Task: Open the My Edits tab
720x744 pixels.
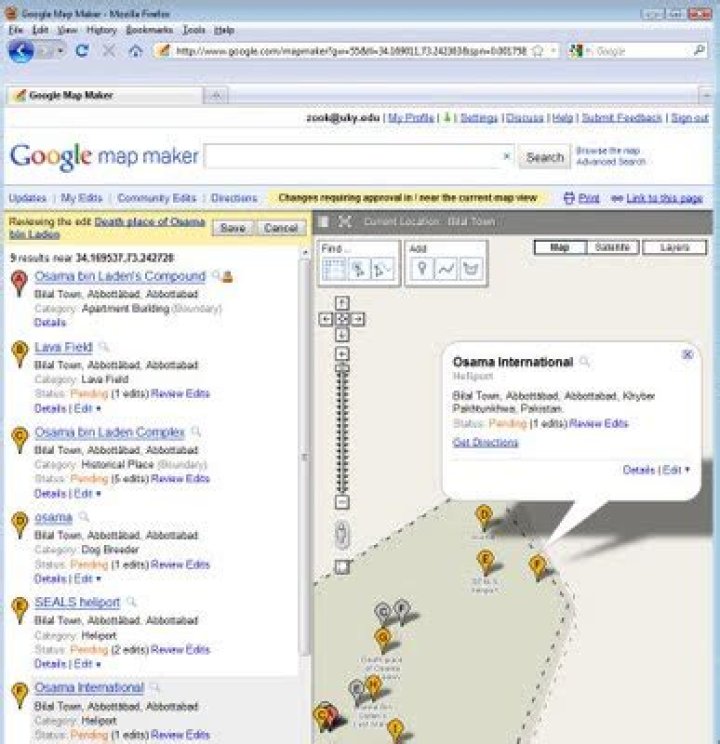Action: tap(82, 198)
